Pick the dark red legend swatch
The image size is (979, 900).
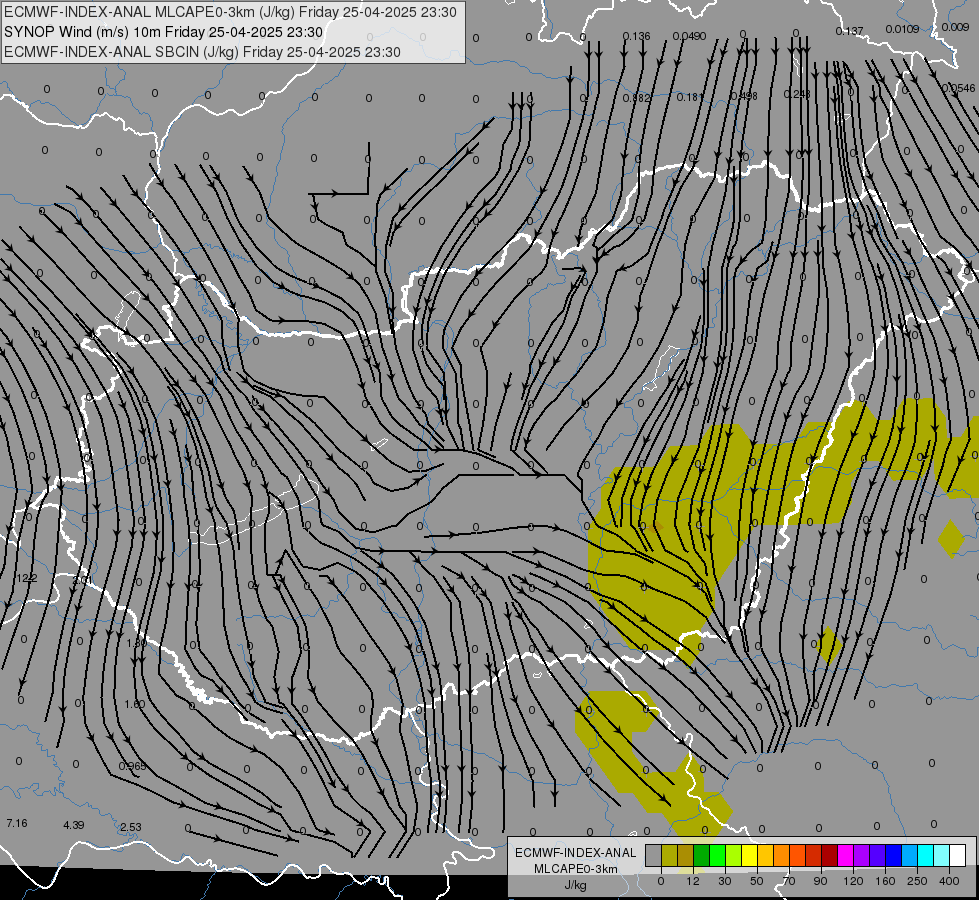coord(830,855)
